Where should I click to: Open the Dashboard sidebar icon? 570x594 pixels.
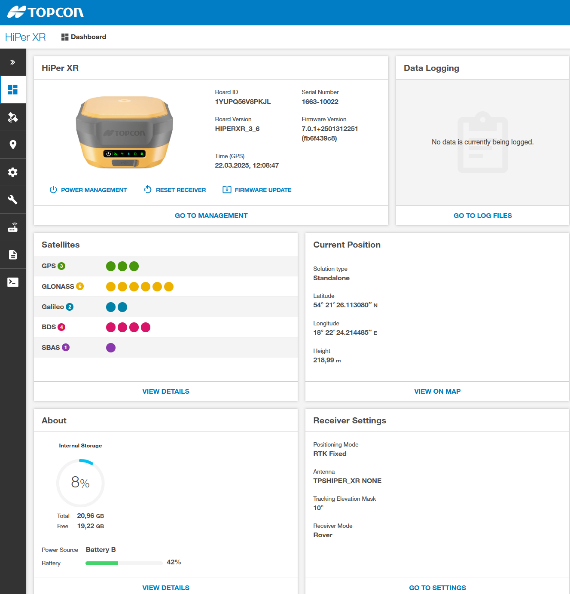[x=13, y=90]
